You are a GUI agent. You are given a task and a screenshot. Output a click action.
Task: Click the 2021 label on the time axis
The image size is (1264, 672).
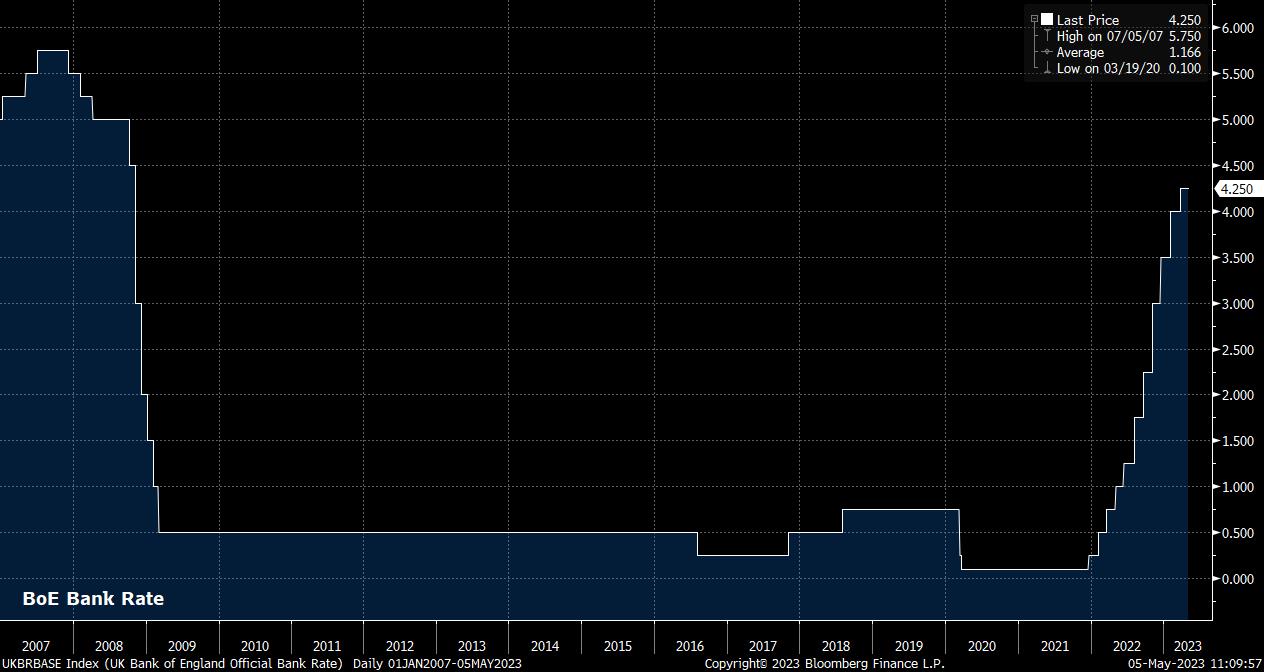[x=1054, y=646]
